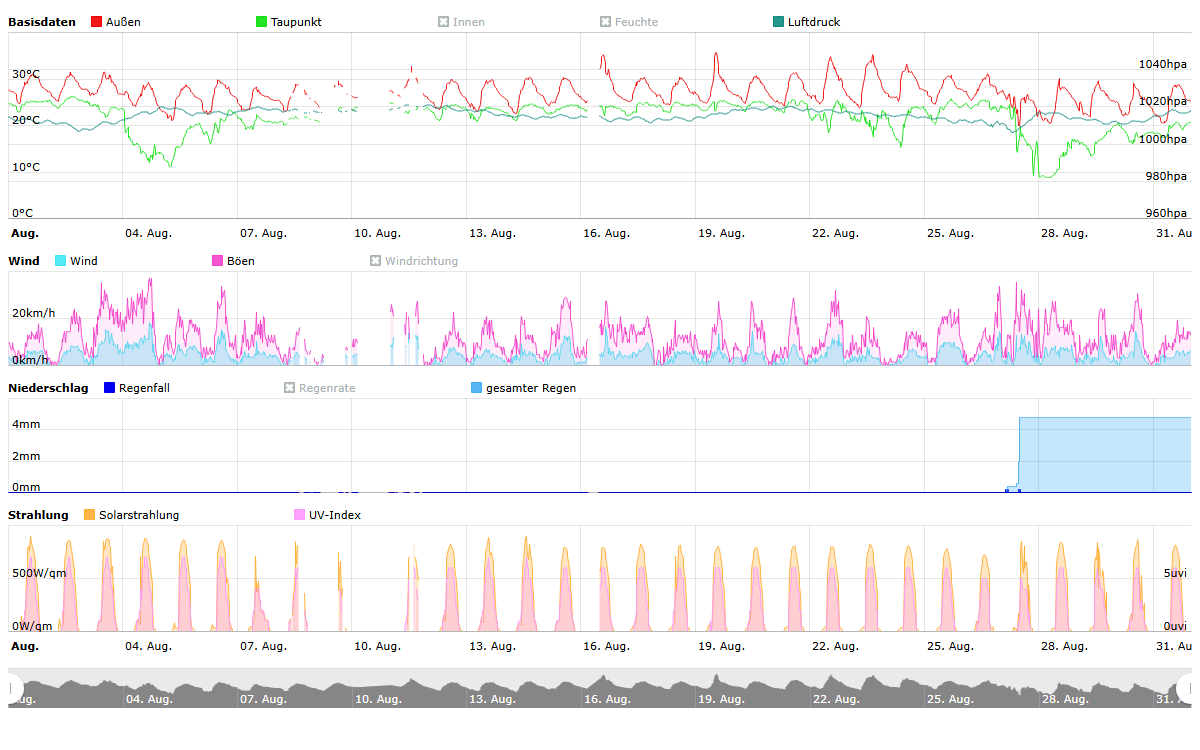
Task: Click the dark blue Regenfall marker
Action: (x=110, y=388)
